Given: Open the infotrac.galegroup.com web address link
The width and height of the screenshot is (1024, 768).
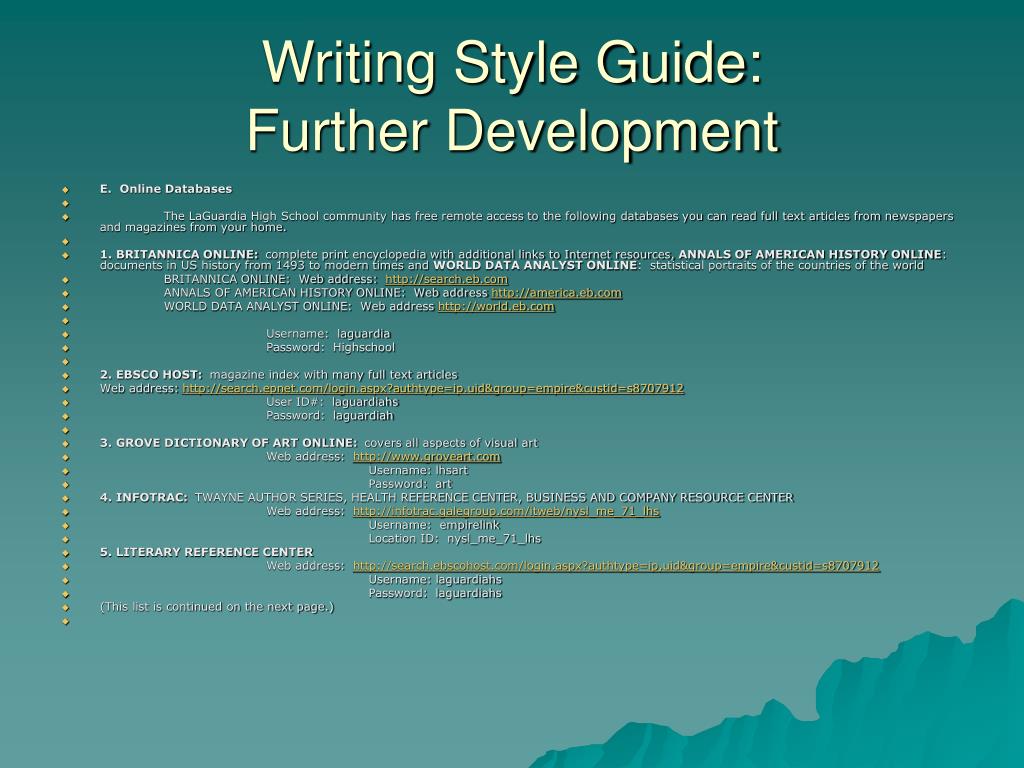Looking at the screenshot, I should (x=506, y=511).
